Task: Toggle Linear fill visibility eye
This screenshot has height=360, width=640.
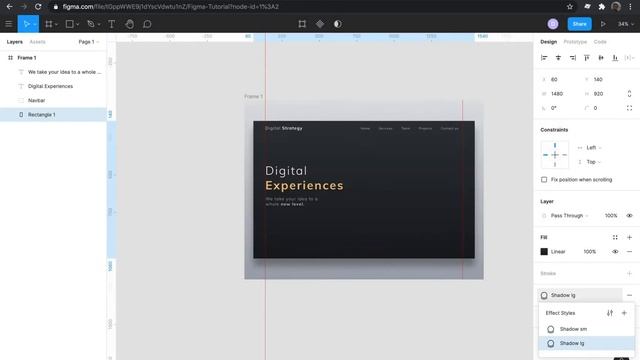Action: tap(615, 252)
